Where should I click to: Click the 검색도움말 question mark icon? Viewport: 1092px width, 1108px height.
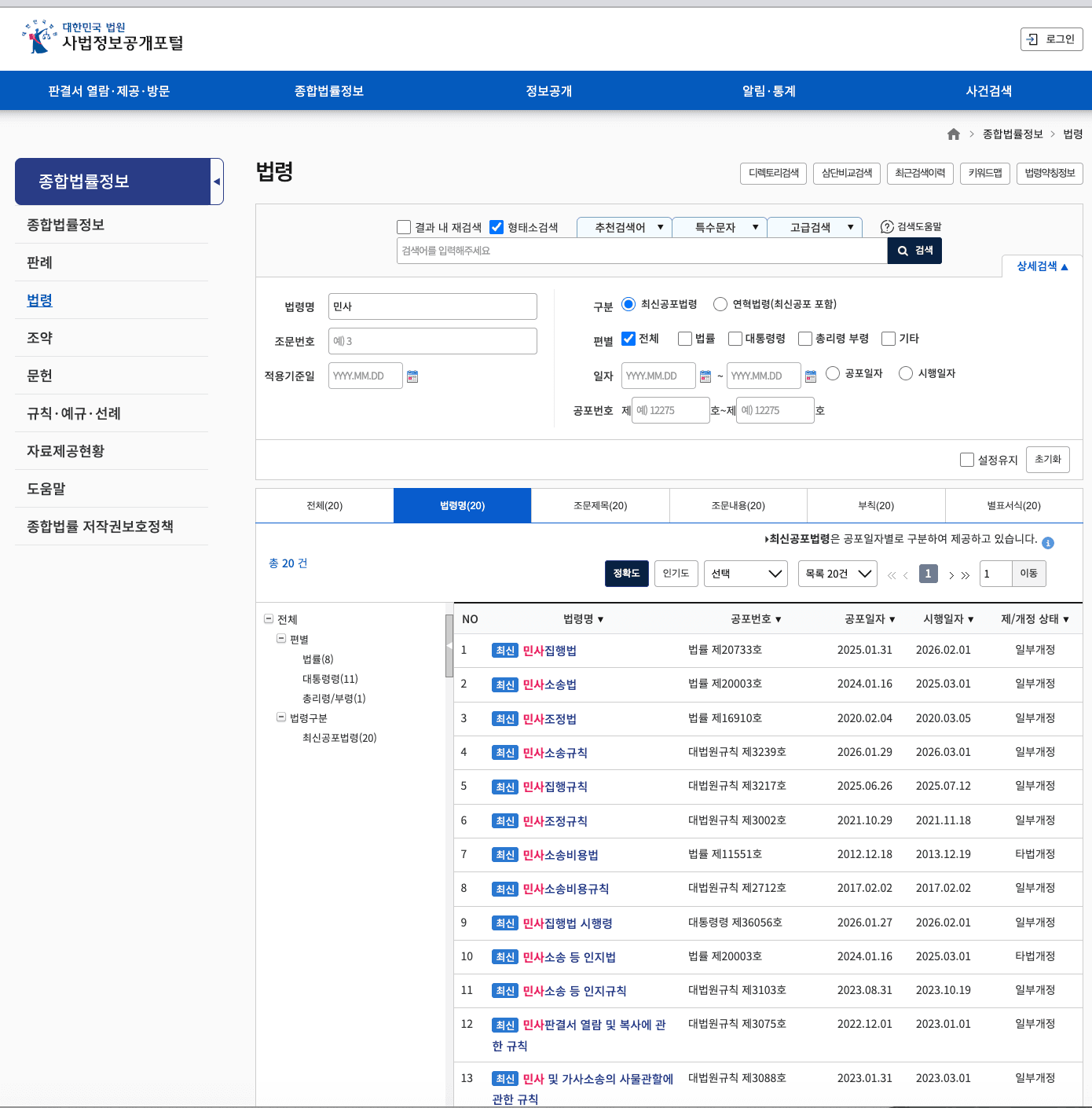coord(887,226)
